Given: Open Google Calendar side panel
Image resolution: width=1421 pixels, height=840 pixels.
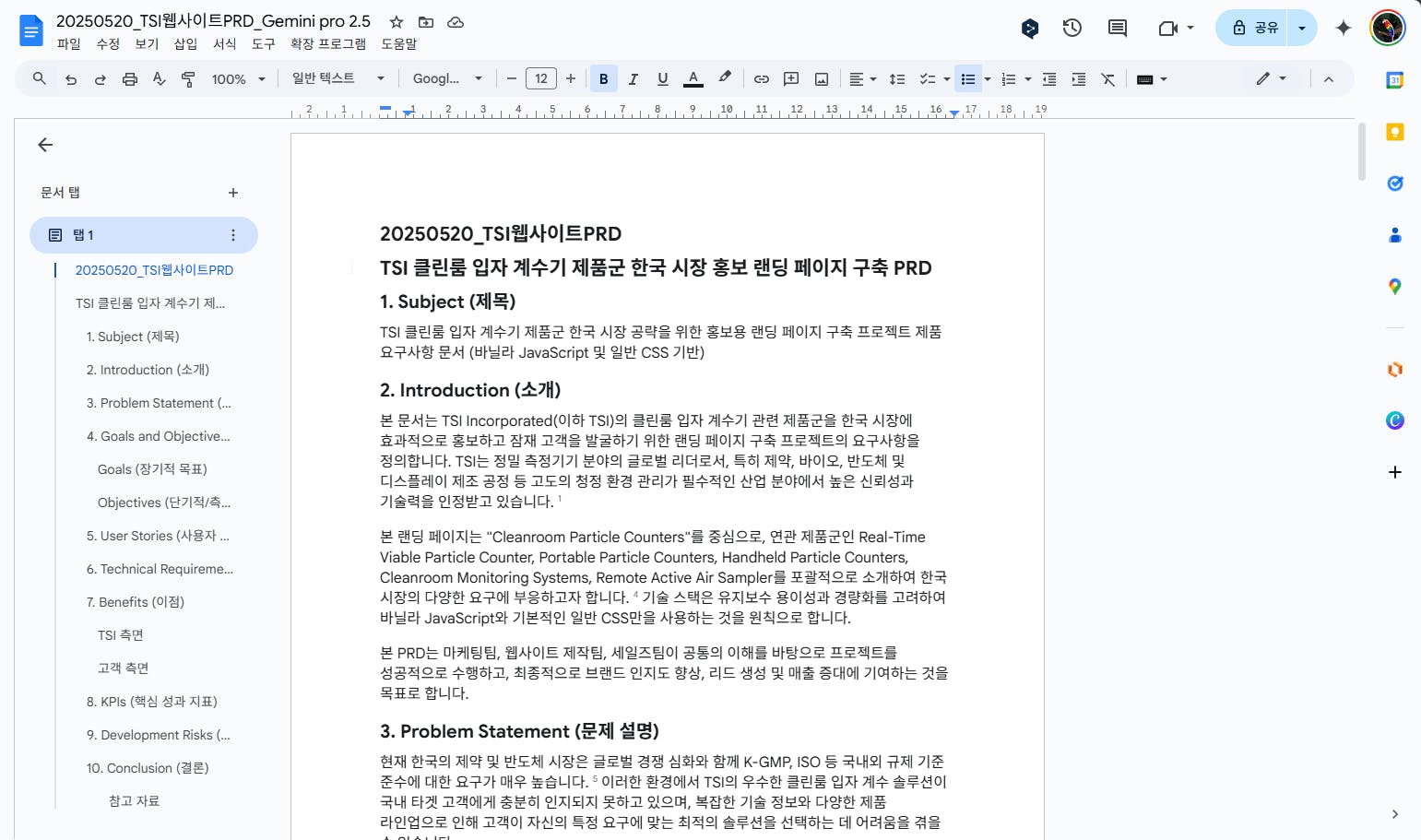Looking at the screenshot, I should [x=1395, y=80].
